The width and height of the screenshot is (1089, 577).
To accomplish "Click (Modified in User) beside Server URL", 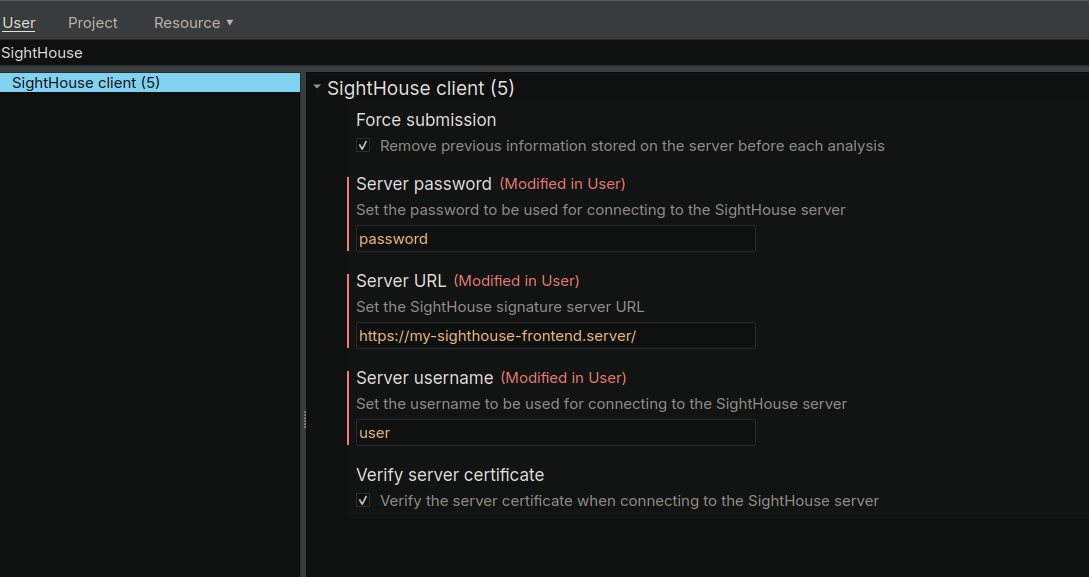I will [x=516, y=281].
